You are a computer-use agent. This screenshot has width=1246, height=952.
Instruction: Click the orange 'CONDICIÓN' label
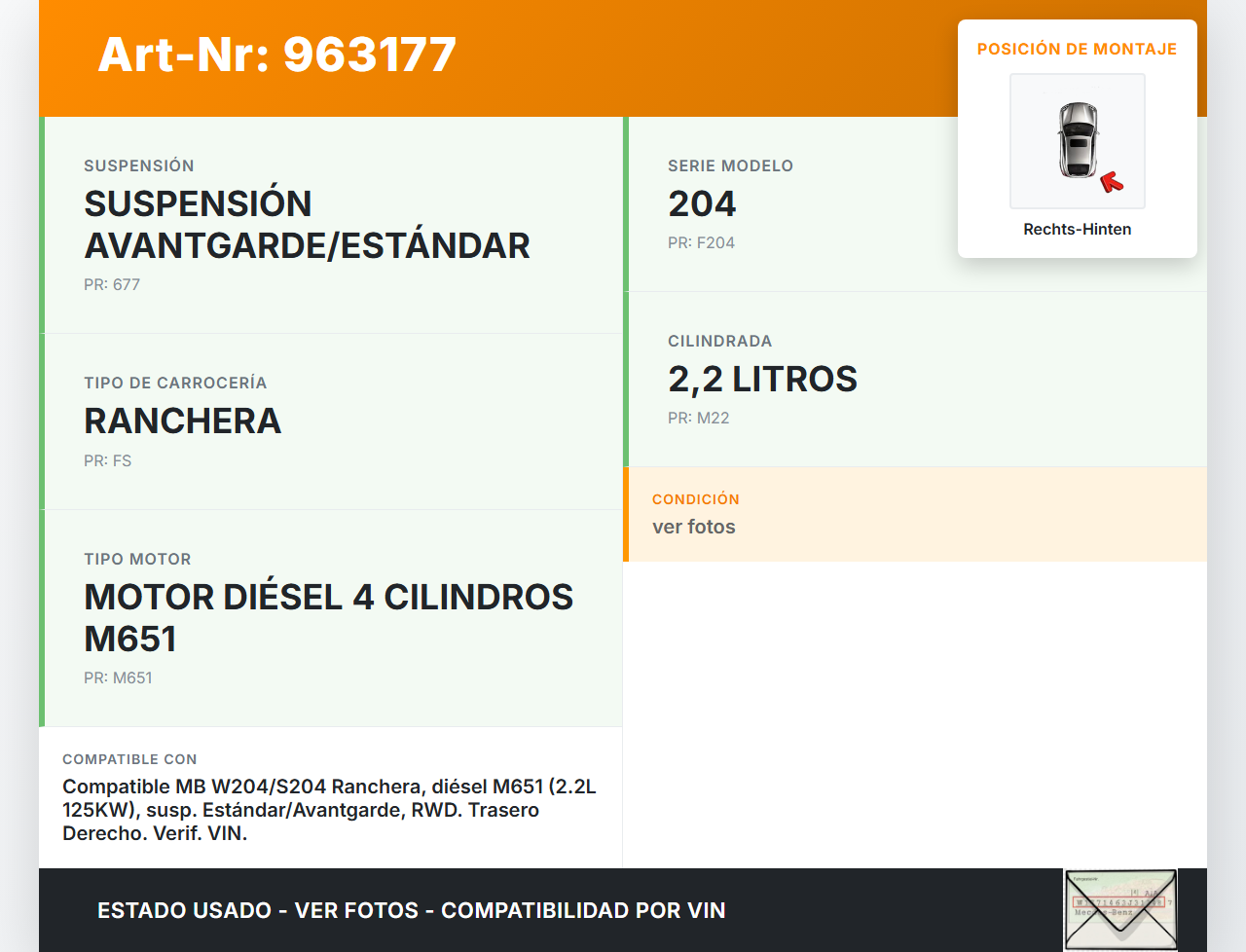point(695,498)
